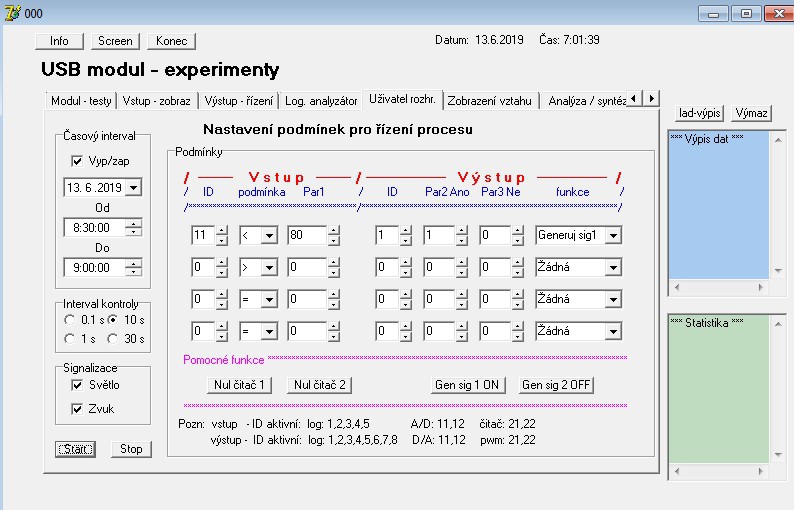
Task: Expand the Generuj sig1 function dropdown
Action: click(x=613, y=236)
